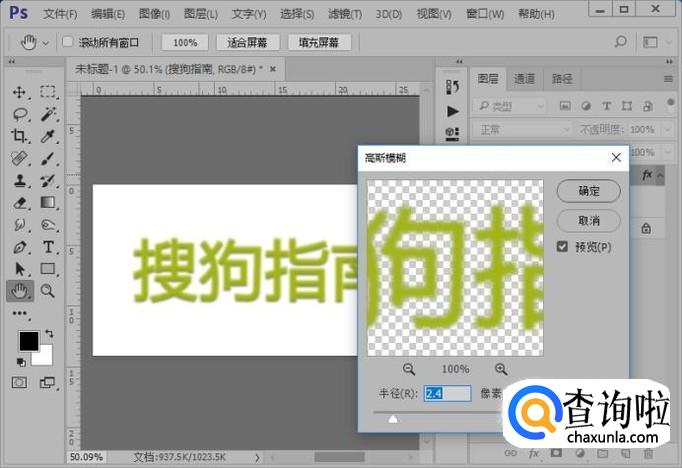The image size is (682, 468).
Task: Select the Hand tool in toolbox
Action: coord(20,291)
